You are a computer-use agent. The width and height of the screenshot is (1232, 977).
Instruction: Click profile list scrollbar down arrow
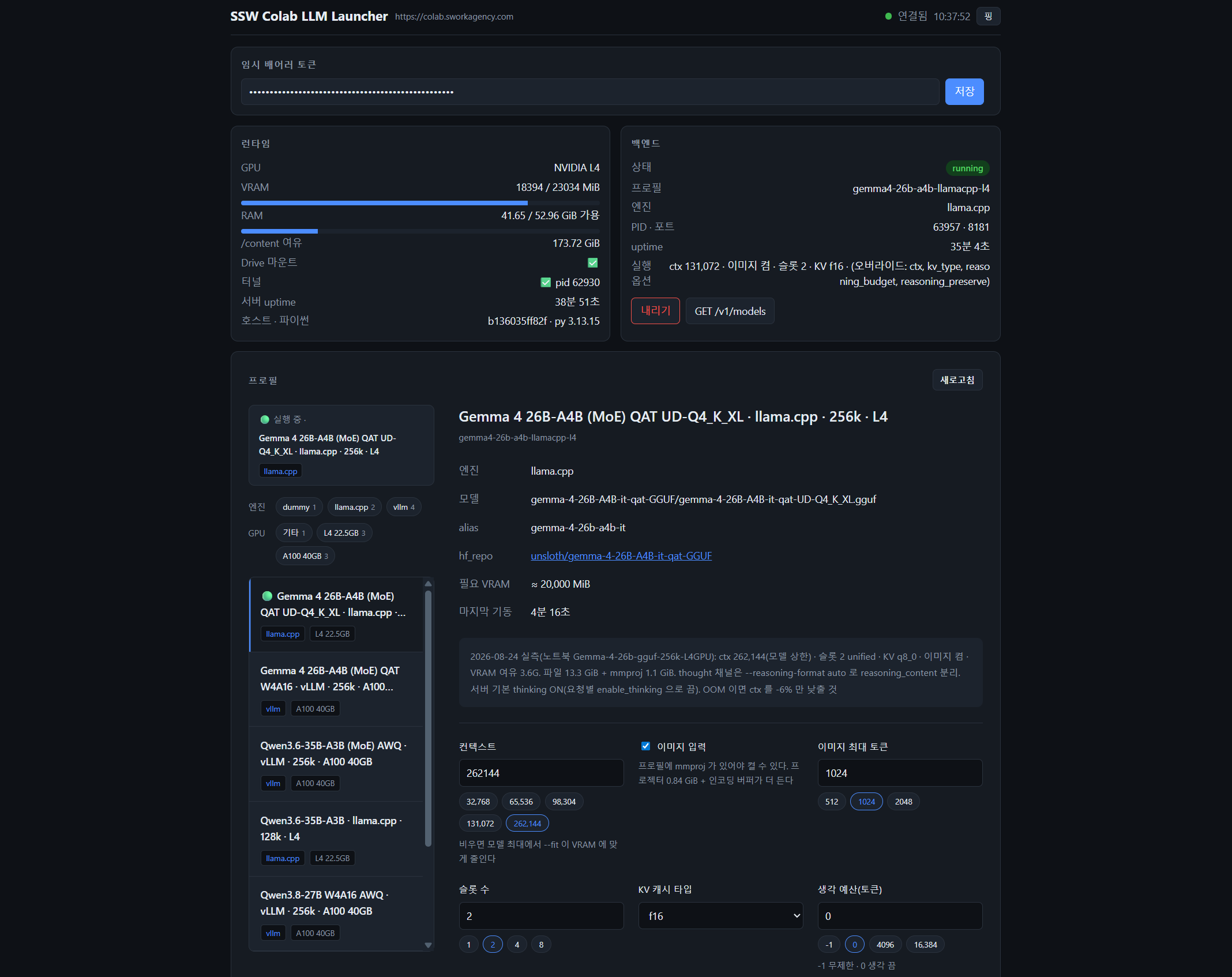pos(428,945)
